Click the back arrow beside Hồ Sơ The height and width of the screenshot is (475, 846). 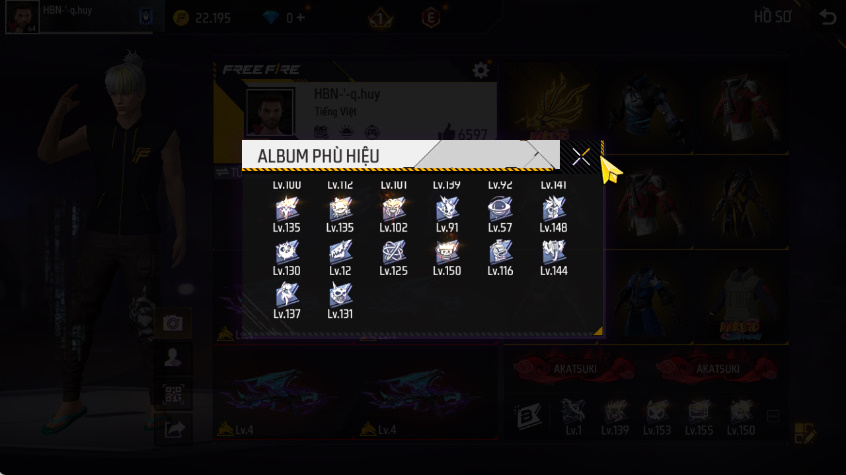point(827,17)
